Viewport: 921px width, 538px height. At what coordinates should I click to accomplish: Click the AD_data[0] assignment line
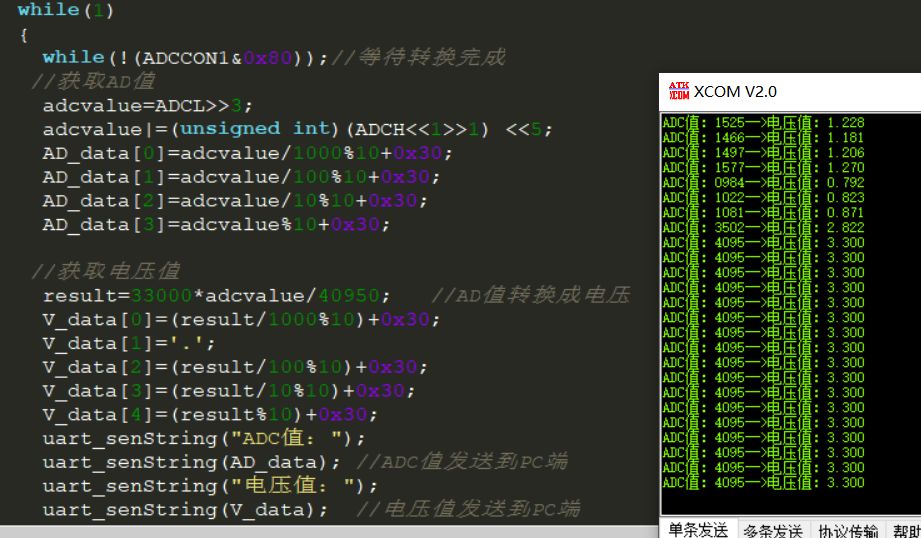click(247, 153)
